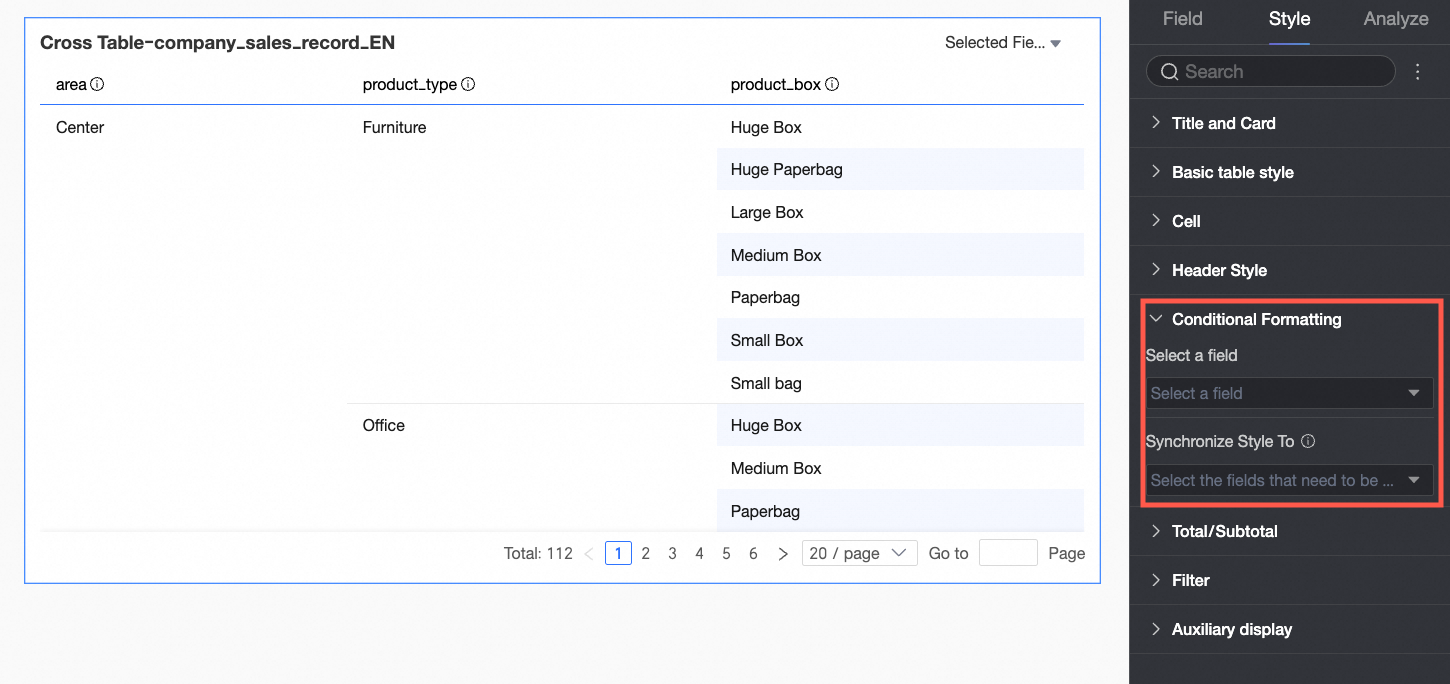Open the Synchronize Style To fields dropdown
The height and width of the screenshot is (684, 1450).
click(1288, 480)
